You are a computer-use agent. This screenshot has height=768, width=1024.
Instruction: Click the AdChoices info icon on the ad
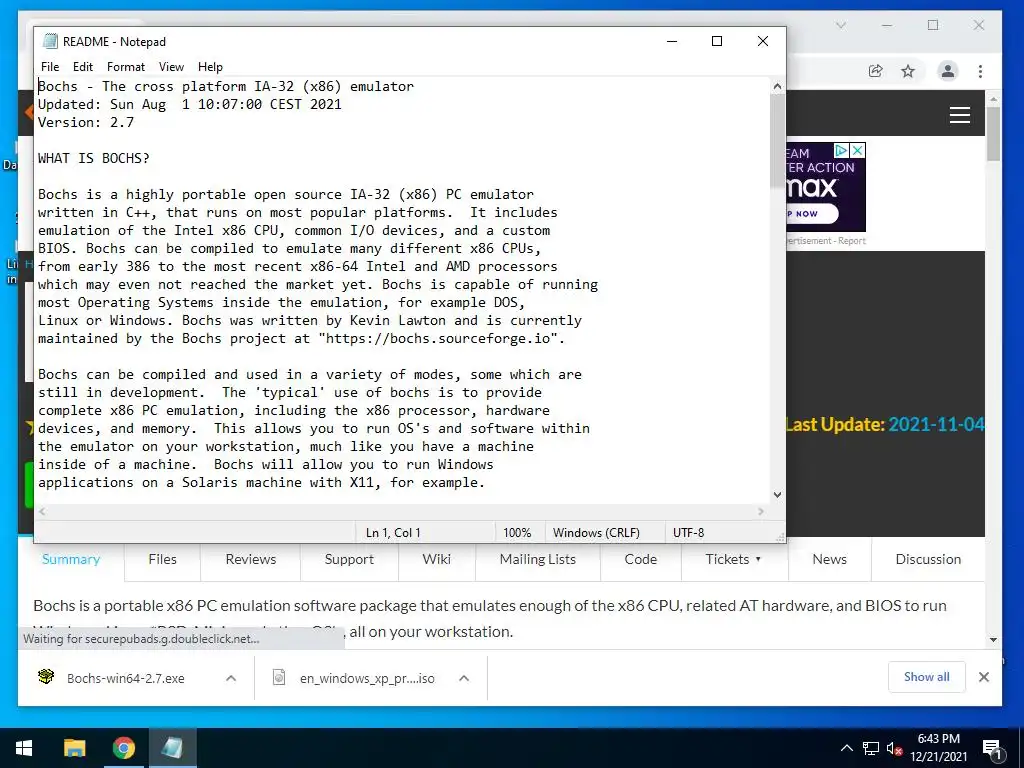tap(841, 151)
